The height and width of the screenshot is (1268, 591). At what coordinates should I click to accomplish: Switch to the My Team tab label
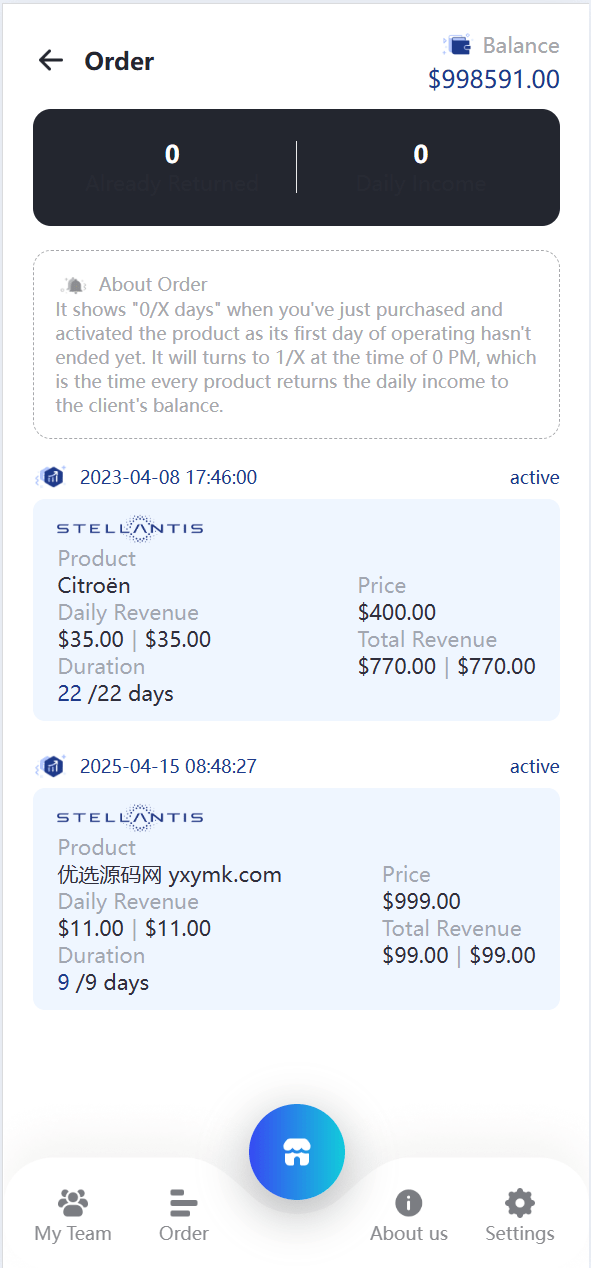73,1233
